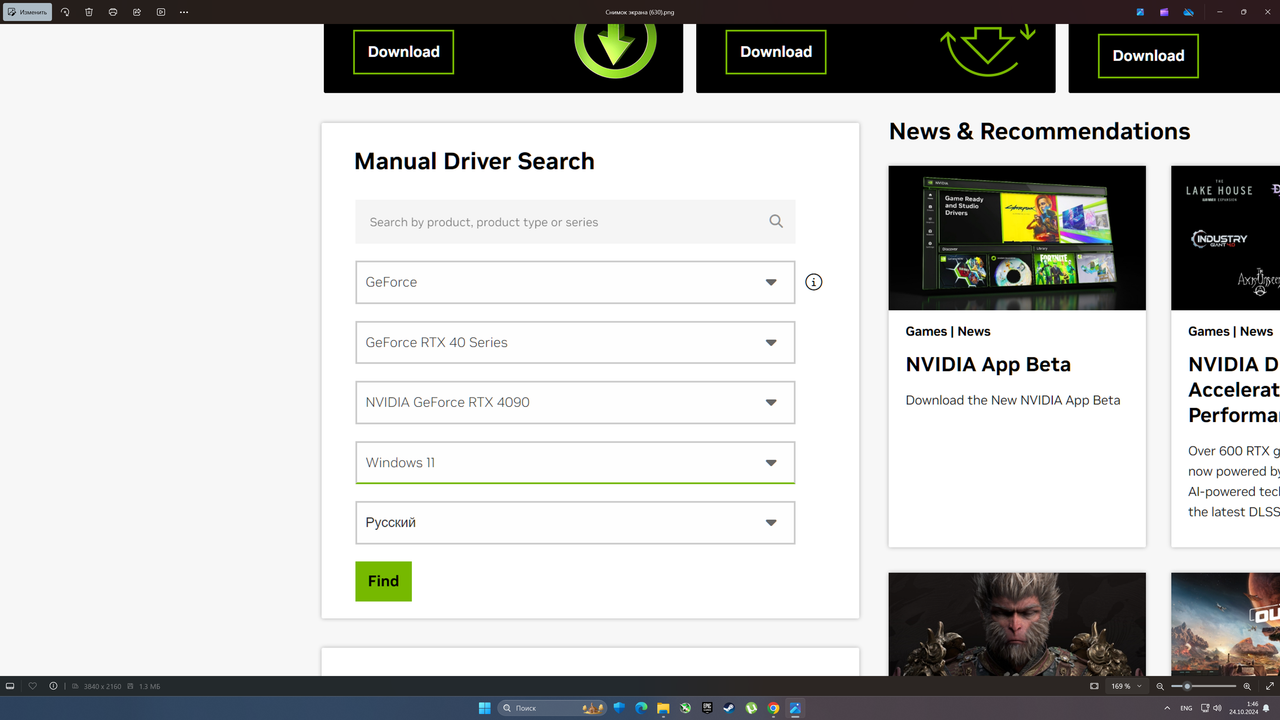Screen dimensions: 1280x720
Task: Click 'Download the New NVIDIA App Beta' text
Action: click(x=1013, y=400)
